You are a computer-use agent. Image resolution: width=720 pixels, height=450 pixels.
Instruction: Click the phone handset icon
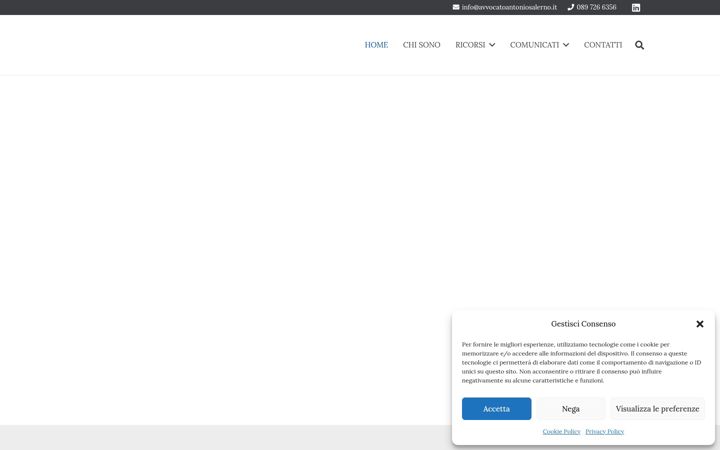click(571, 7)
